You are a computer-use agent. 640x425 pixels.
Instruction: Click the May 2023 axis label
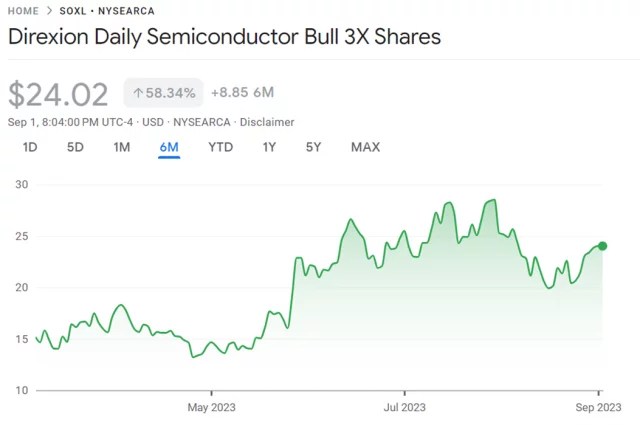211,407
